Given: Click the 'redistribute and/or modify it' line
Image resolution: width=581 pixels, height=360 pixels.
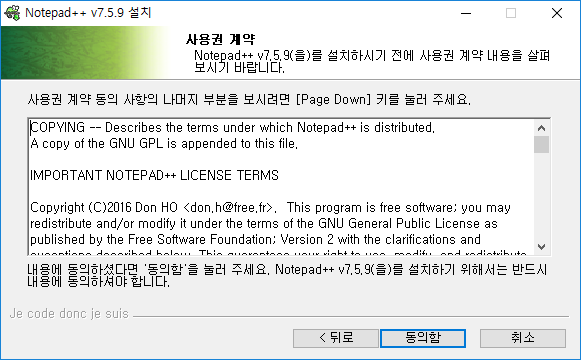Looking at the screenshot, I should [263, 223].
